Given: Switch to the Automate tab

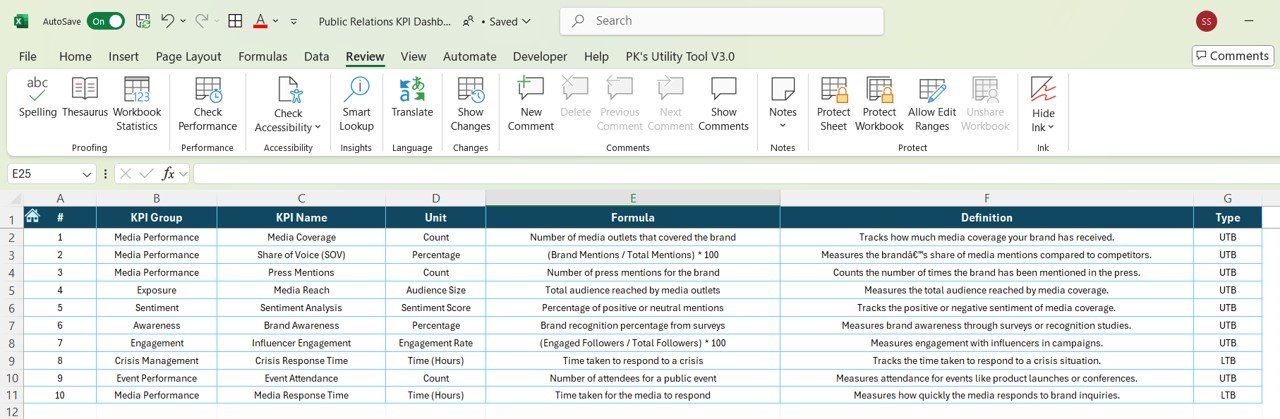Looking at the screenshot, I should (x=470, y=57).
